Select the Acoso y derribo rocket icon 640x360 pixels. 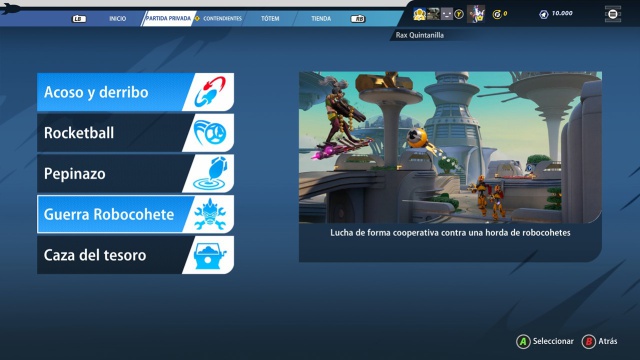point(210,92)
